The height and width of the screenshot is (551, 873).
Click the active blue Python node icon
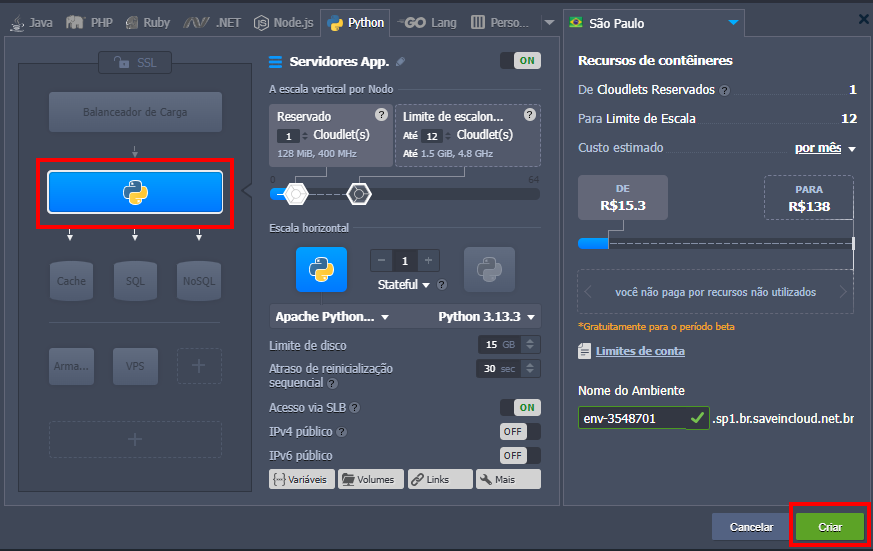(321, 269)
